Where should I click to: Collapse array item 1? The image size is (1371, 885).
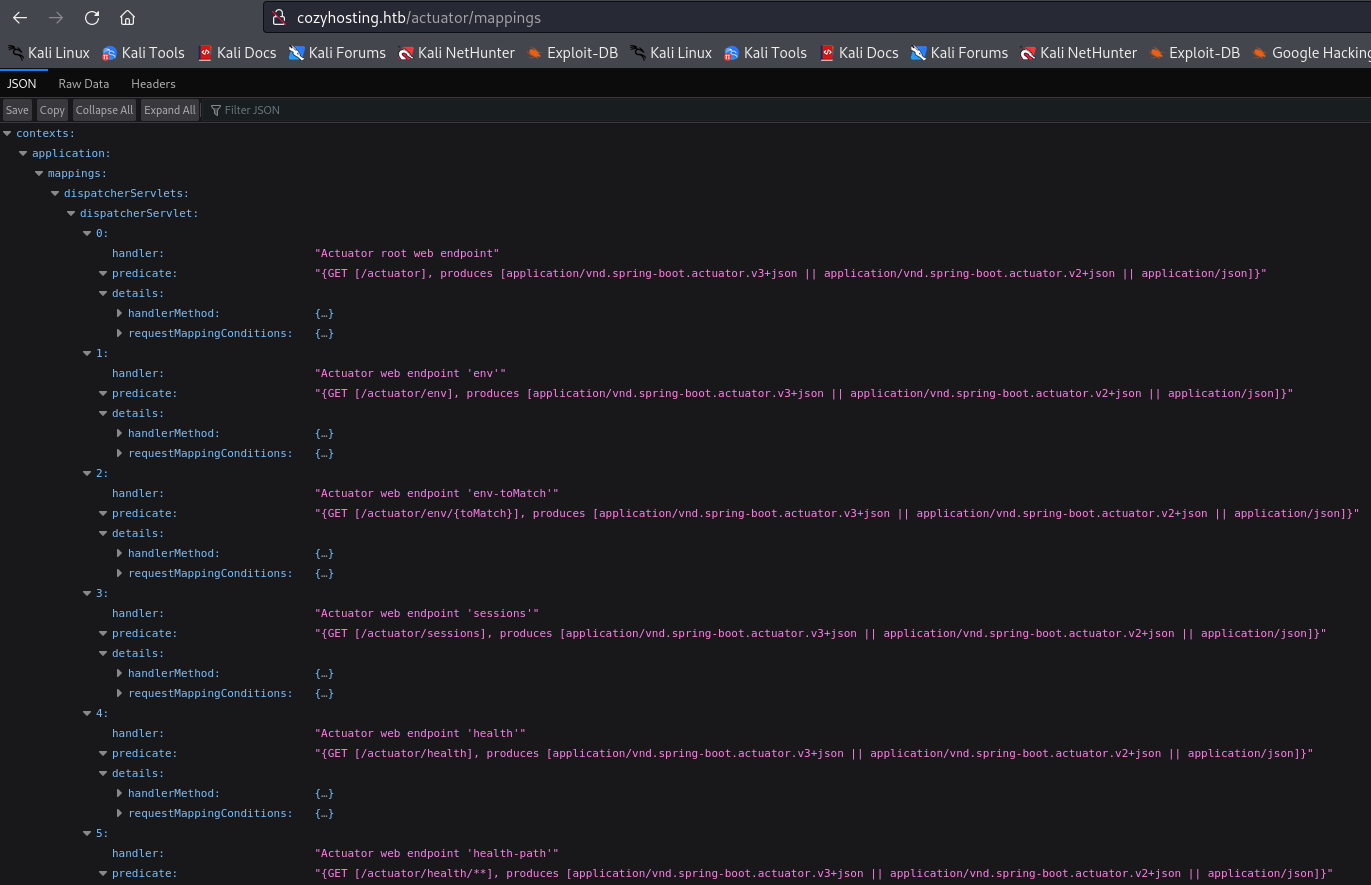click(88, 353)
